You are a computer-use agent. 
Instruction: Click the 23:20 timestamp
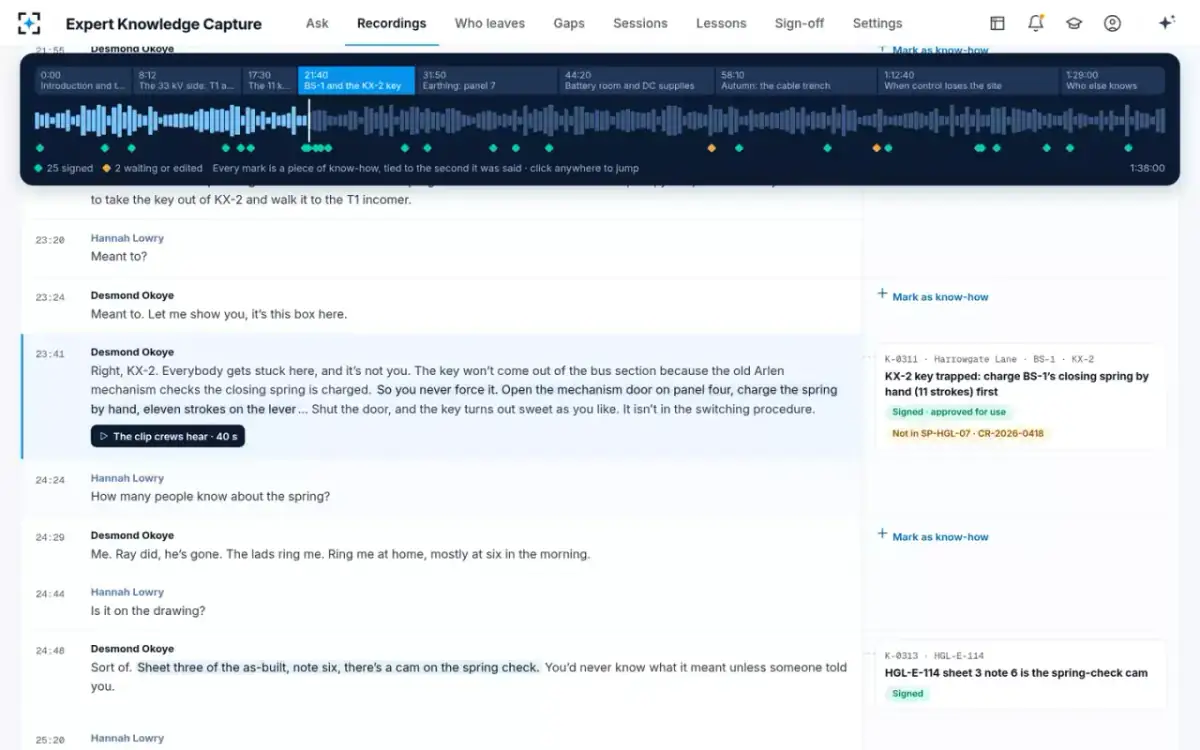pos(50,240)
